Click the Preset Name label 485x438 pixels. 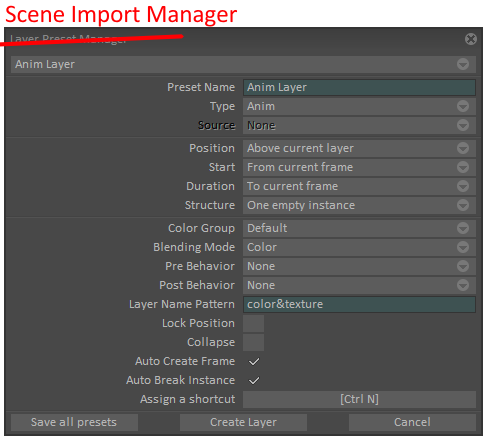pyautogui.click(x=201, y=87)
